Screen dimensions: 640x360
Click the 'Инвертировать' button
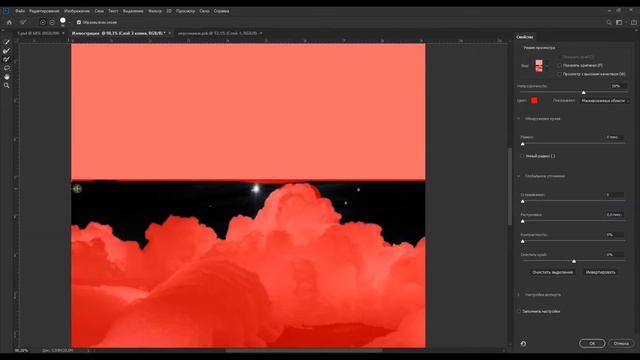click(x=600, y=272)
